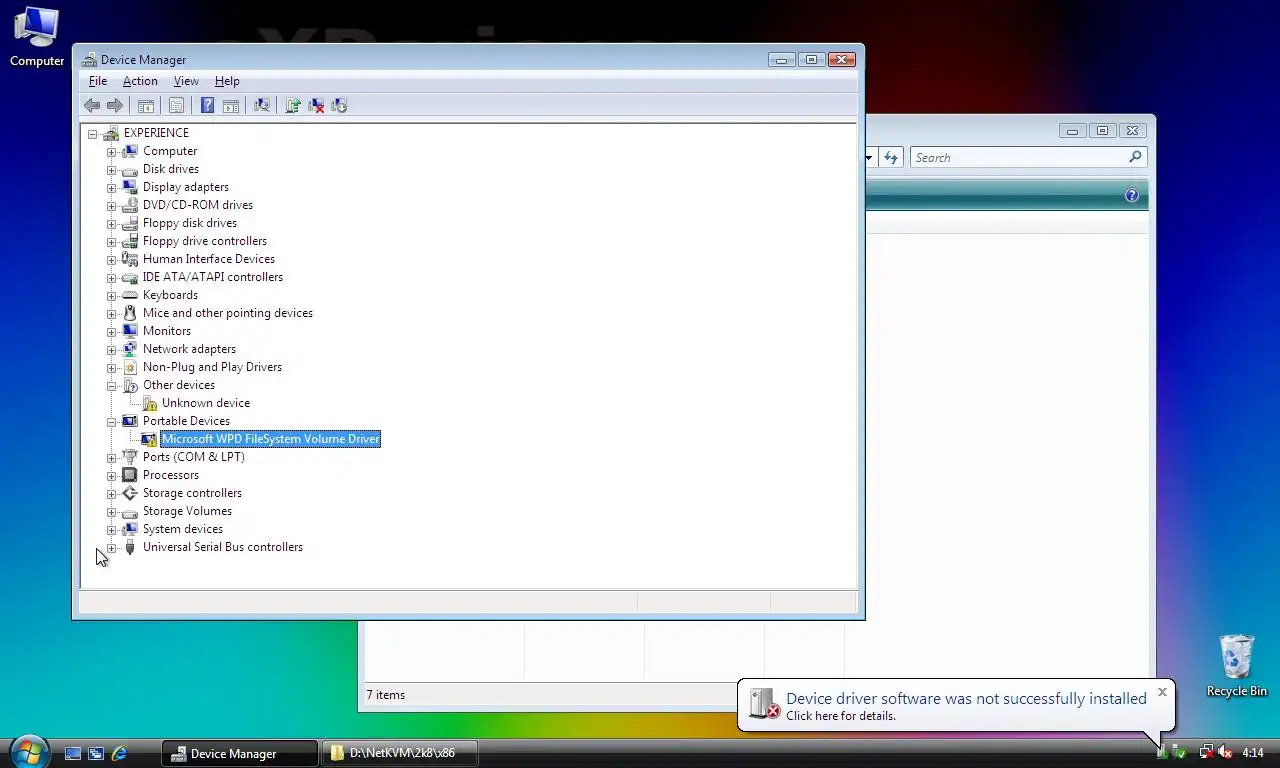Expand the Network adapters node

112,350
